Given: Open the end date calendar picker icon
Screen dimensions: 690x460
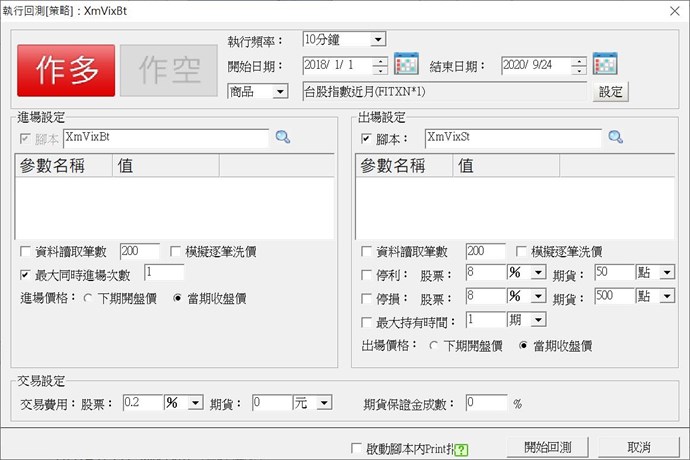Looking at the screenshot, I should 604,65.
